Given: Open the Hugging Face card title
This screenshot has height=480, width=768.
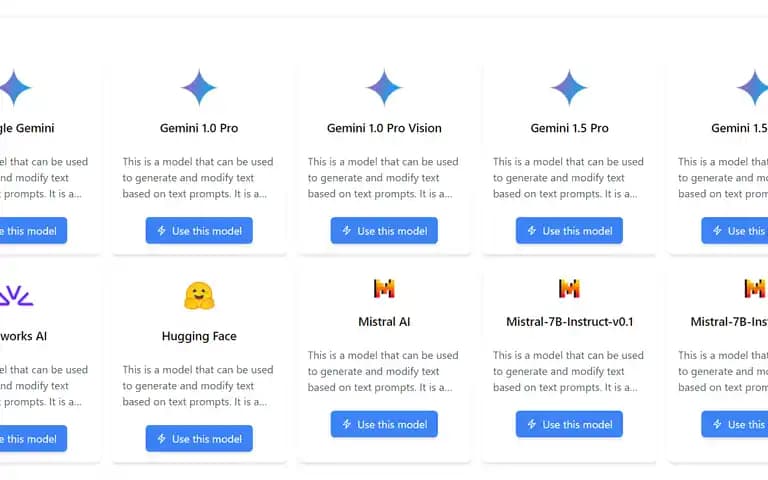Looking at the screenshot, I should [199, 336].
